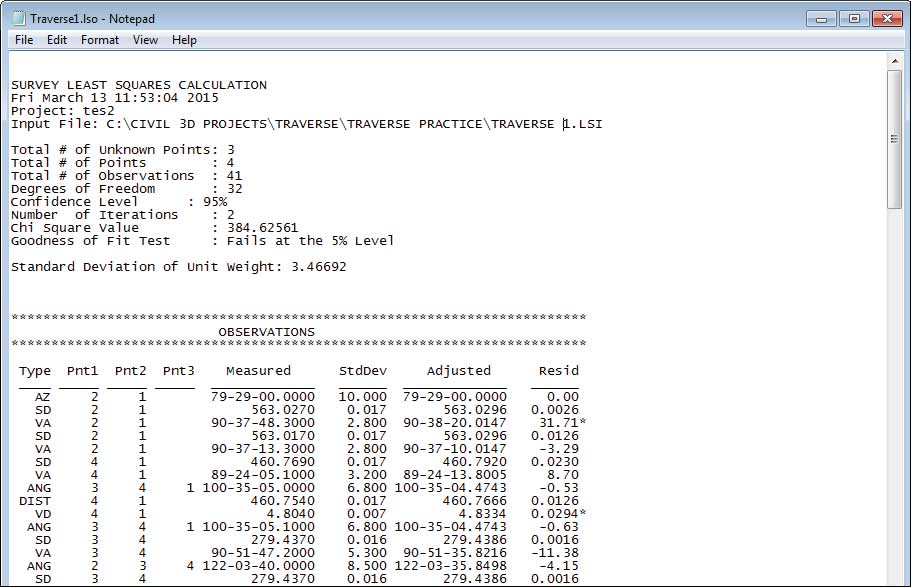Click the adjusted value 90-51-35.8216
911x587 pixels.
pyautogui.click(x=455, y=553)
